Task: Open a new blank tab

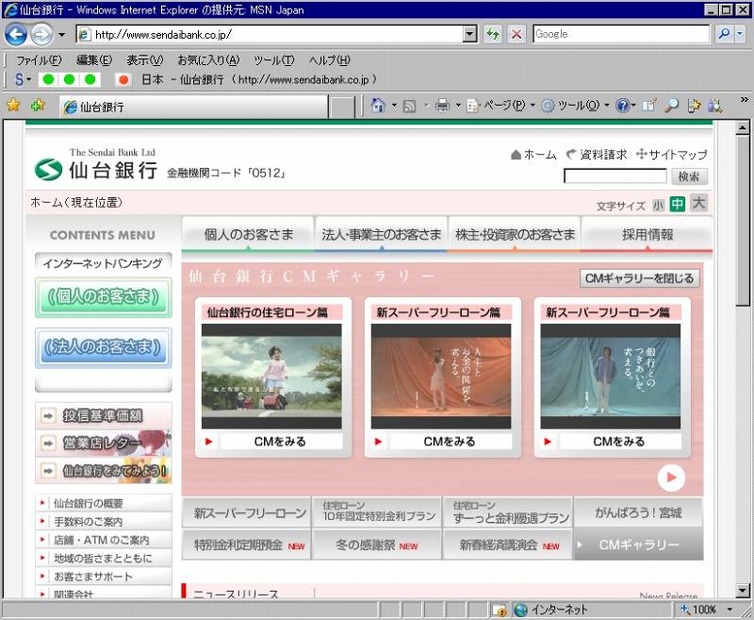Action: [x=342, y=107]
